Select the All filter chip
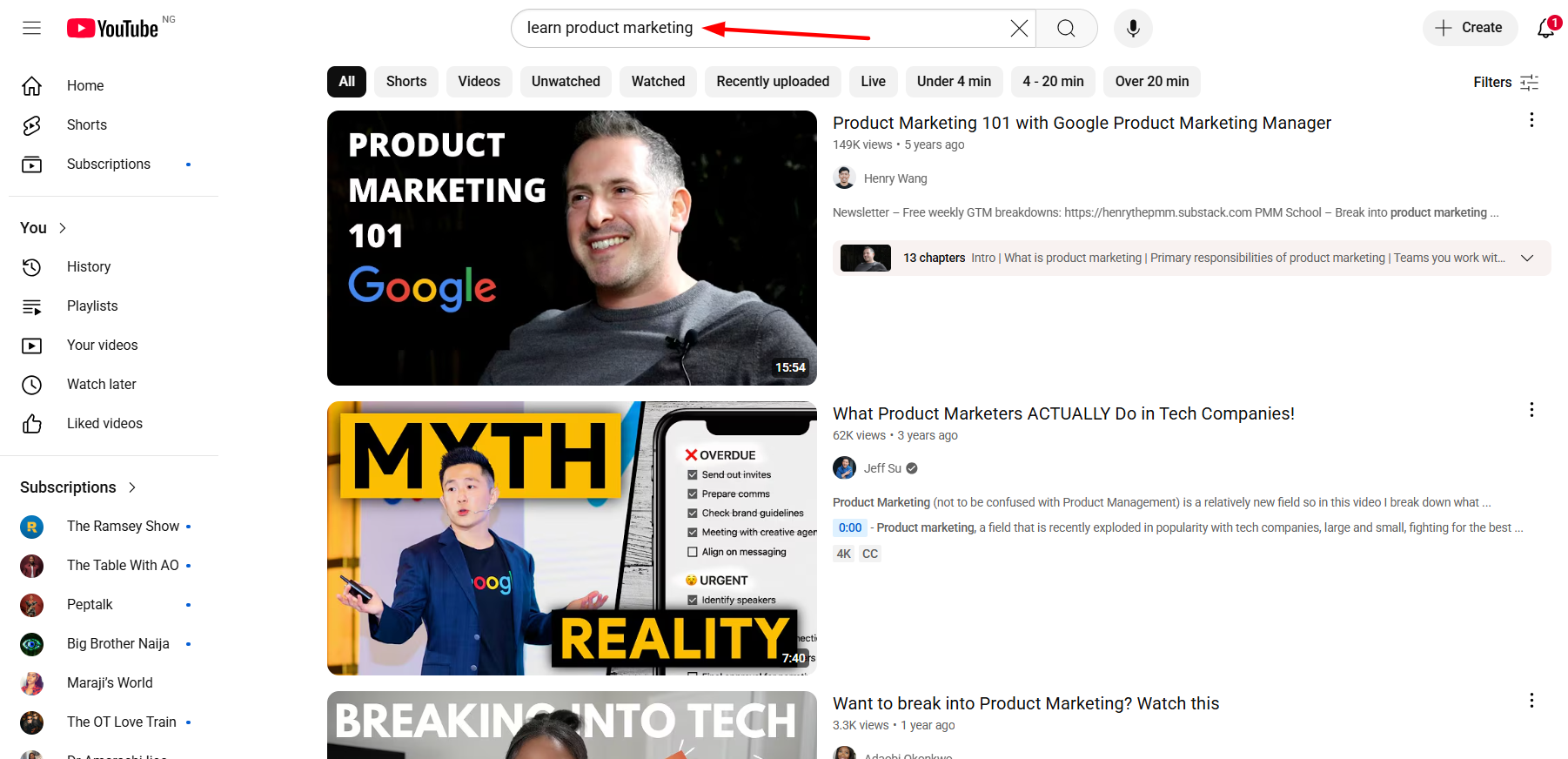The image size is (1568, 759). point(346,82)
